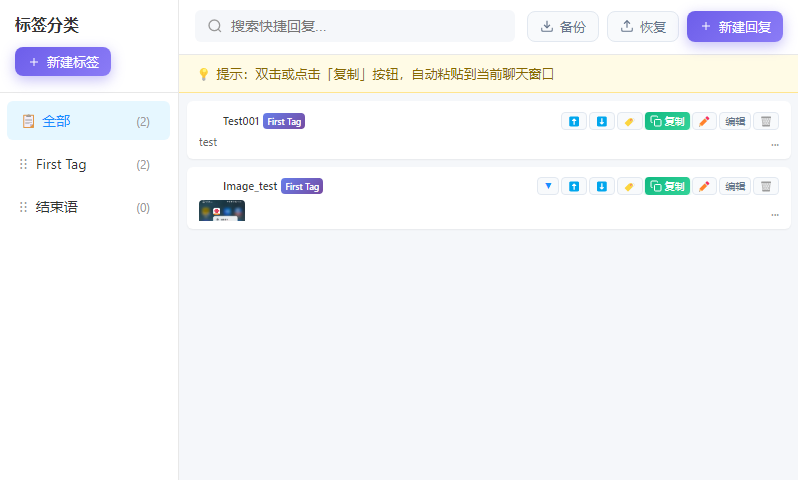
Task: Delete Image_test using the trash icon
Action: pos(766,186)
